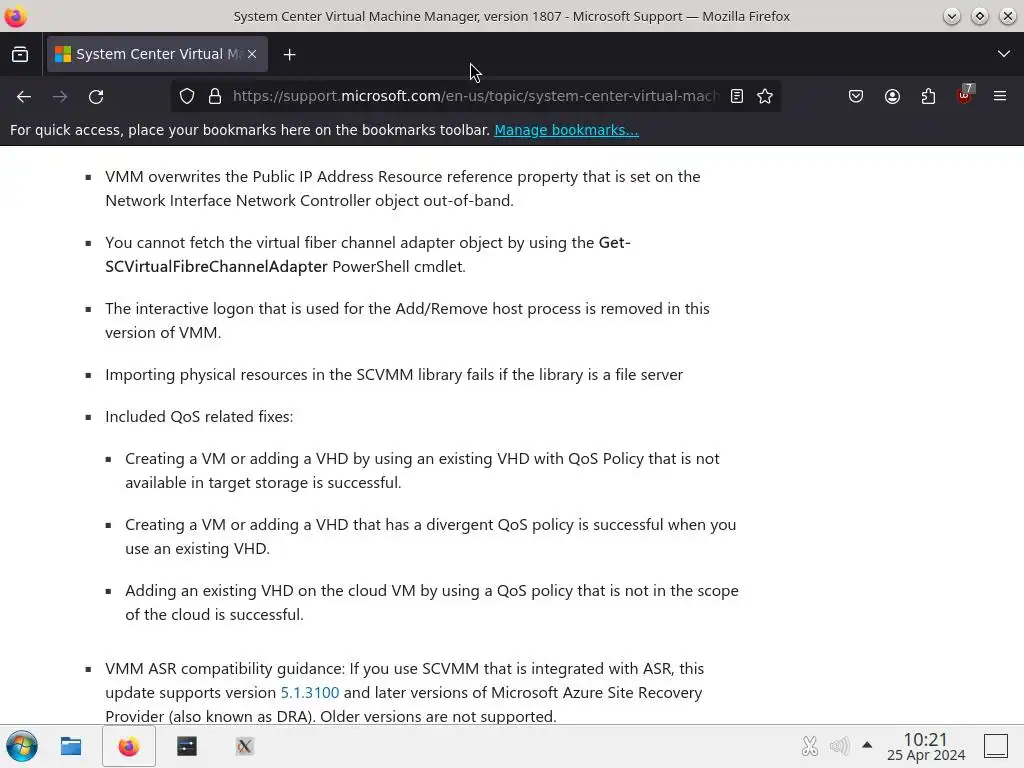This screenshot has height=768, width=1024.
Task: Bookmark this page with the star
Action: pos(765,97)
